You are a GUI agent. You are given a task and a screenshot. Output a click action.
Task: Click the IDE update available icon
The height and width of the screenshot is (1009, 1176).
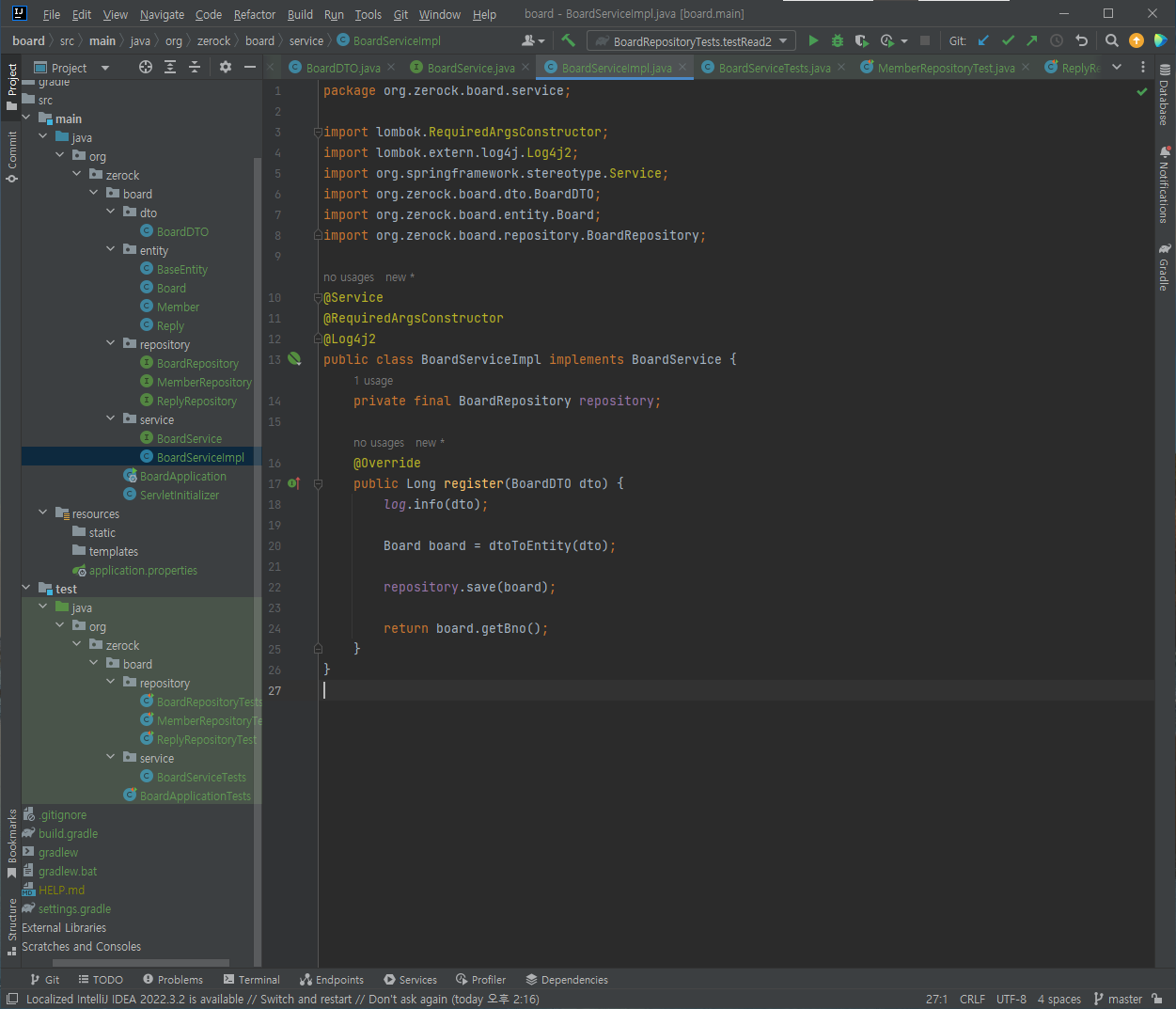click(1137, 40)
